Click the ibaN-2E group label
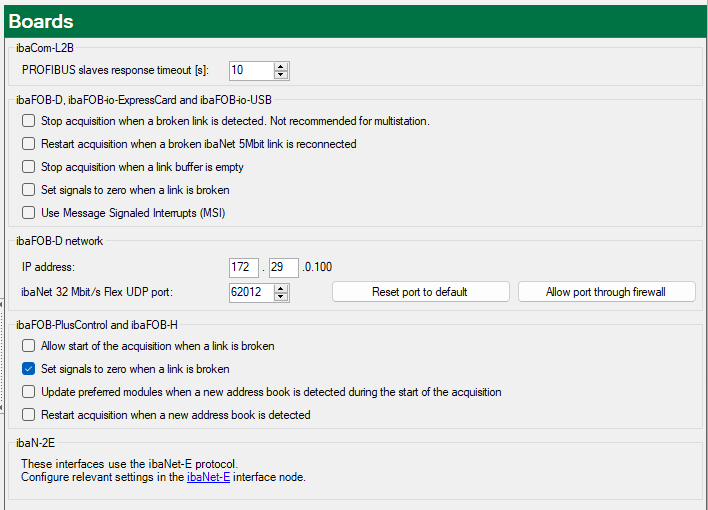 point(35,443)
